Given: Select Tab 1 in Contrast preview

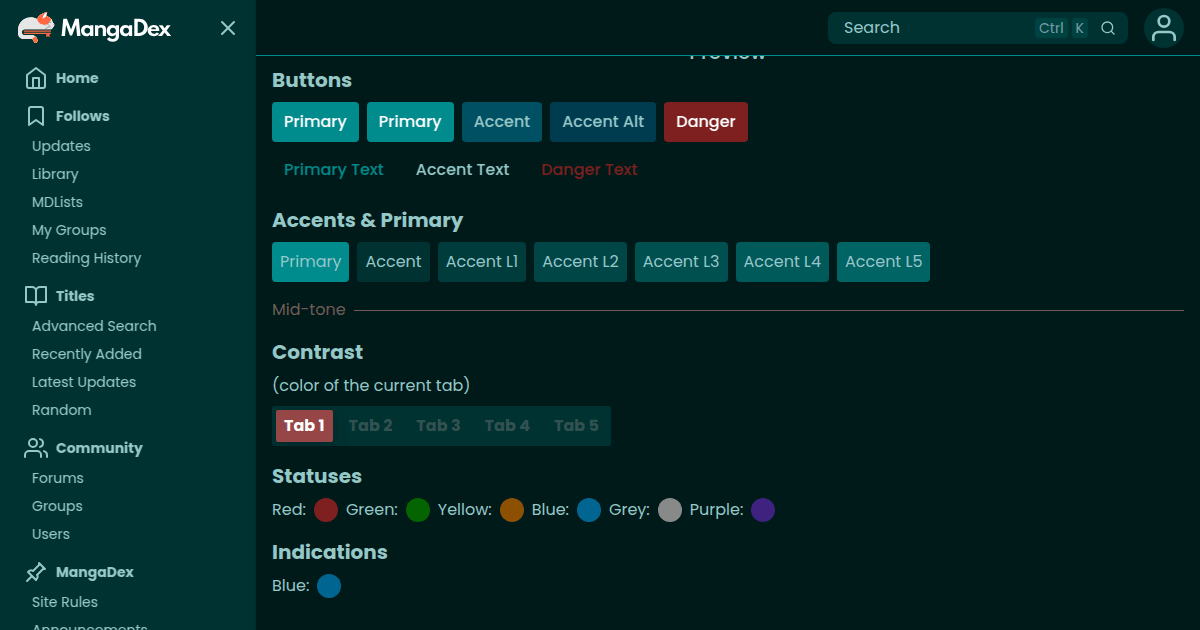Looking at the screenshot, I should tap(304, 426).
